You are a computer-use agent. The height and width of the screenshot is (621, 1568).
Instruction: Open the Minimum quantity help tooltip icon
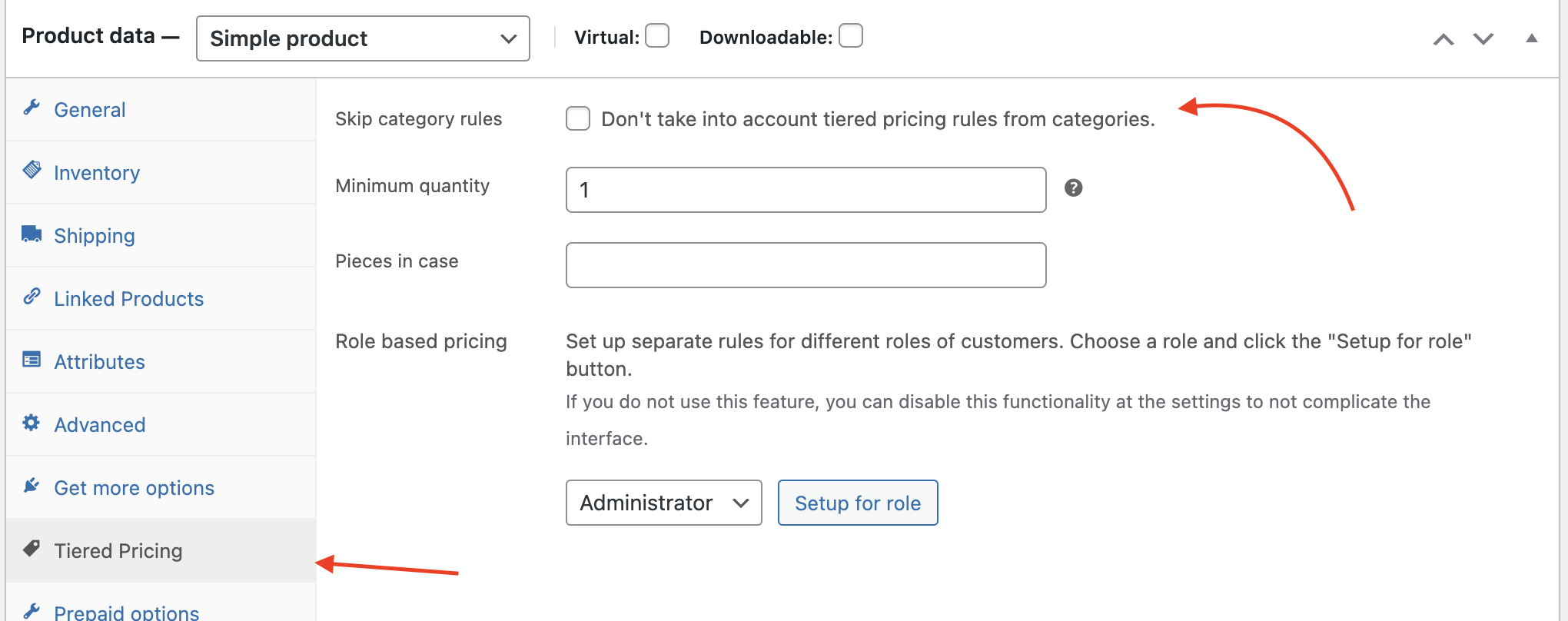(x=1074, y=188)
